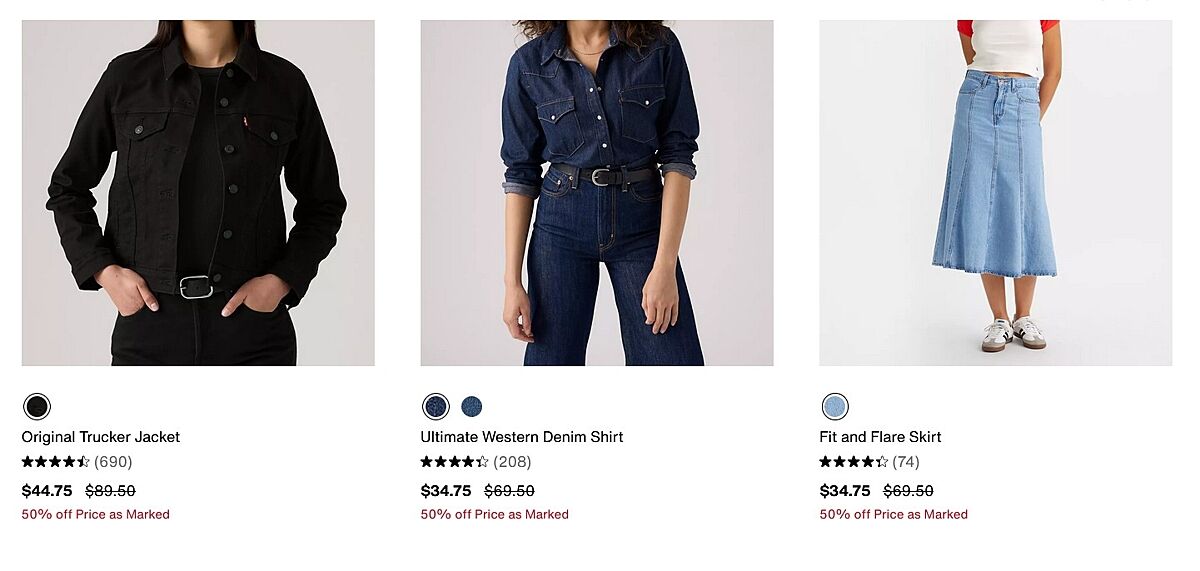The width and height of the screenshot is (1200, 571).
Task: Open the Original Trucker Jacket product image
Action: pyautogui.click(x=198, y=193)
